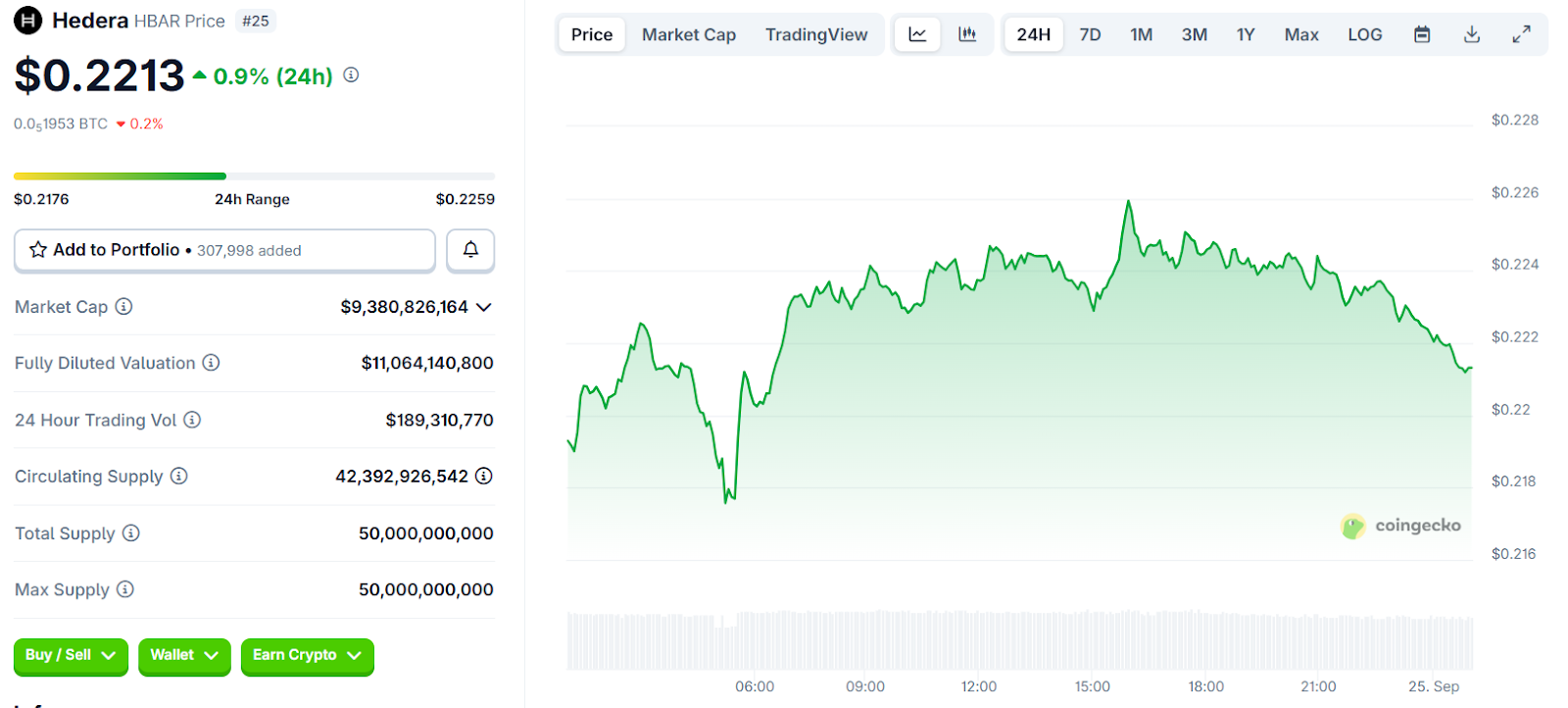Select the 24H time range
Screen dimensions: 1568x708
point(1033,34)
